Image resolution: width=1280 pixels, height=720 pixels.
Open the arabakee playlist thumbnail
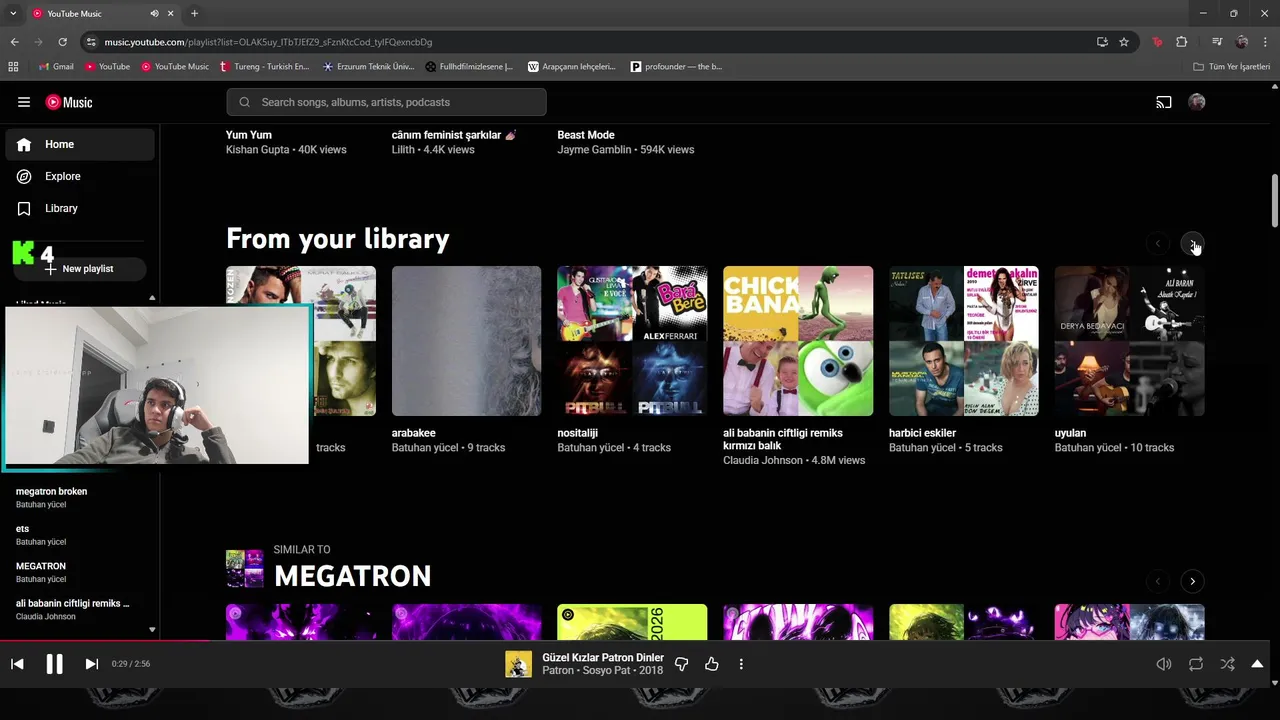point(466,341)
